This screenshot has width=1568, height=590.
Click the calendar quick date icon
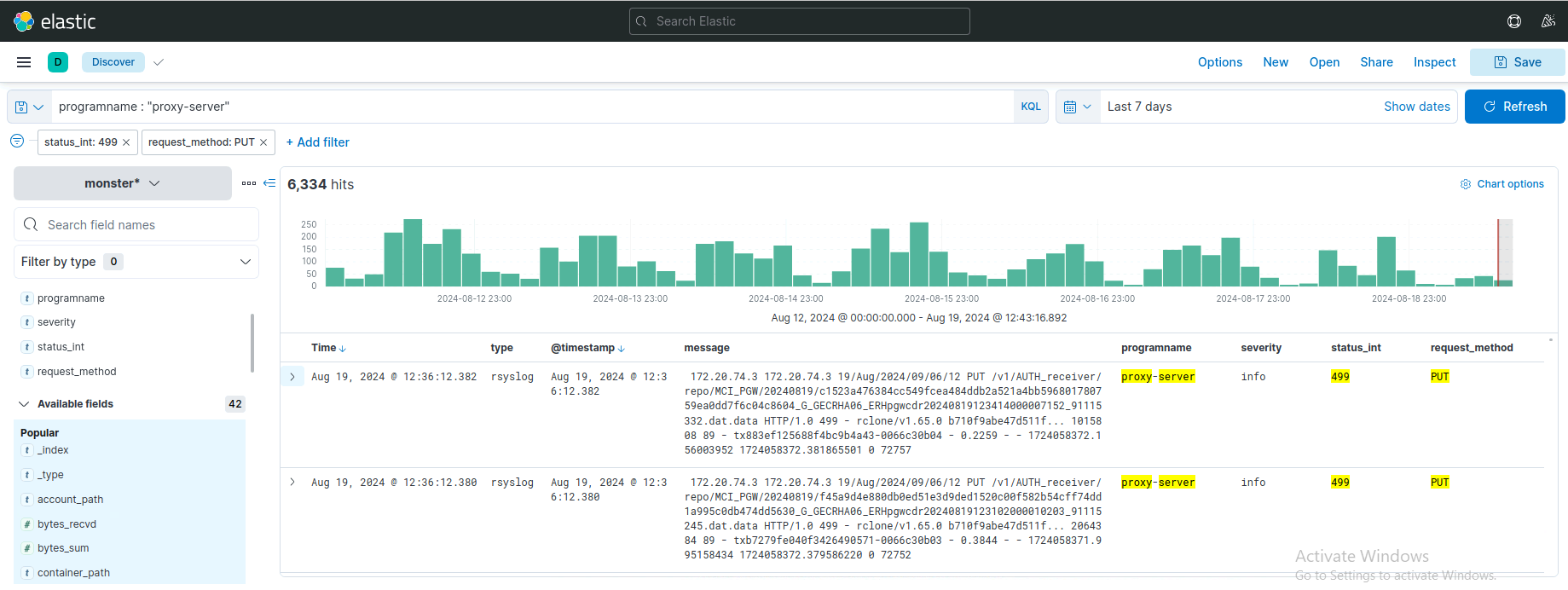click(x=1078, y=107)
